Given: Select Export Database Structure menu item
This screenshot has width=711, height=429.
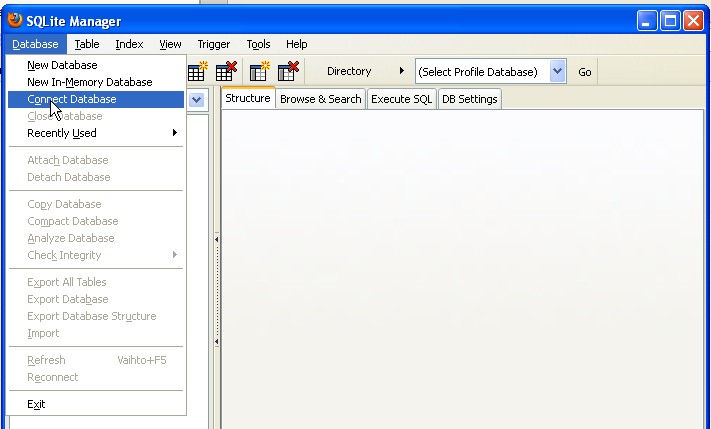Looking at the screenshot, I should (96, 316).
